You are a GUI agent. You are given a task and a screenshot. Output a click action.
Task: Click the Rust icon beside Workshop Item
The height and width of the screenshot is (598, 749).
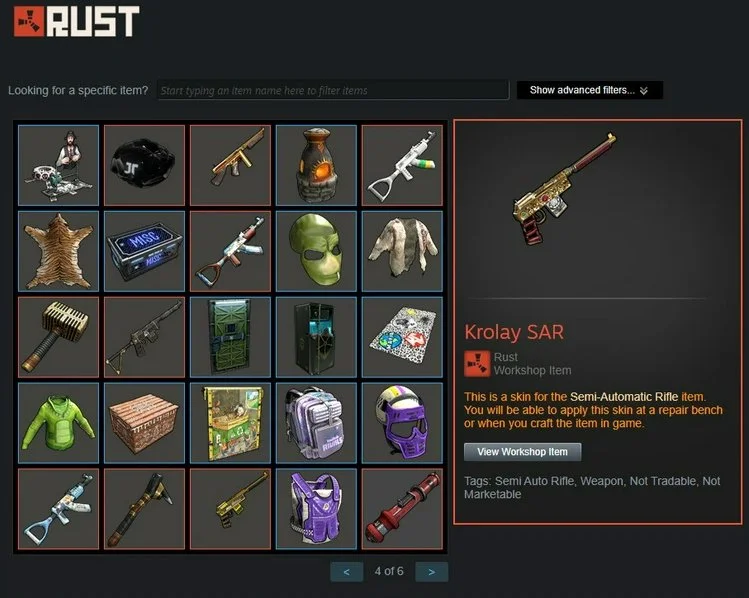(x=477, y=364)
